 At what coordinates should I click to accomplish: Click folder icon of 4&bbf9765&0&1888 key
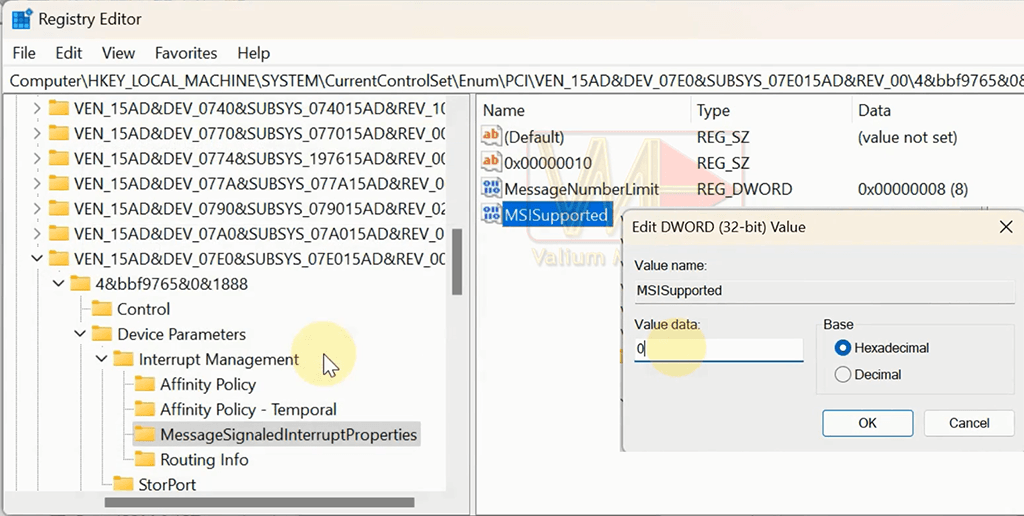[x=80, y=283]
